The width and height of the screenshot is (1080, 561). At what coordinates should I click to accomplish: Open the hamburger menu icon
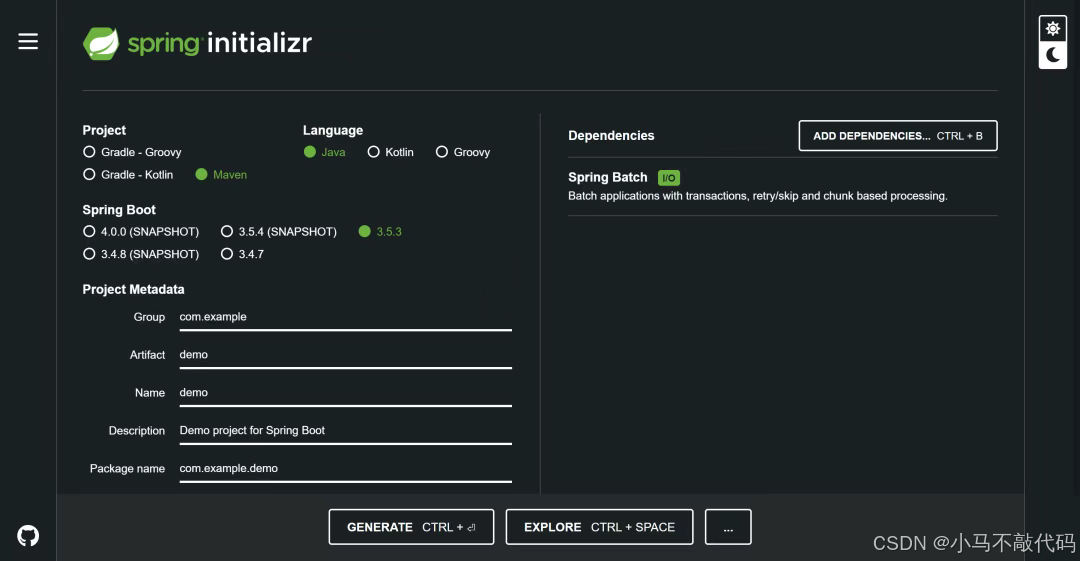(28, 41)
